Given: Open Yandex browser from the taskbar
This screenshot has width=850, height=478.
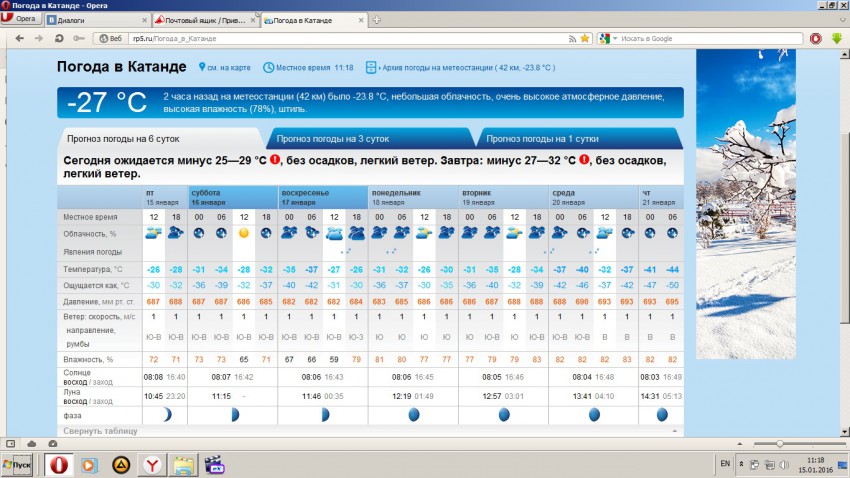Looking at the screenshot, I should (151, 465).
